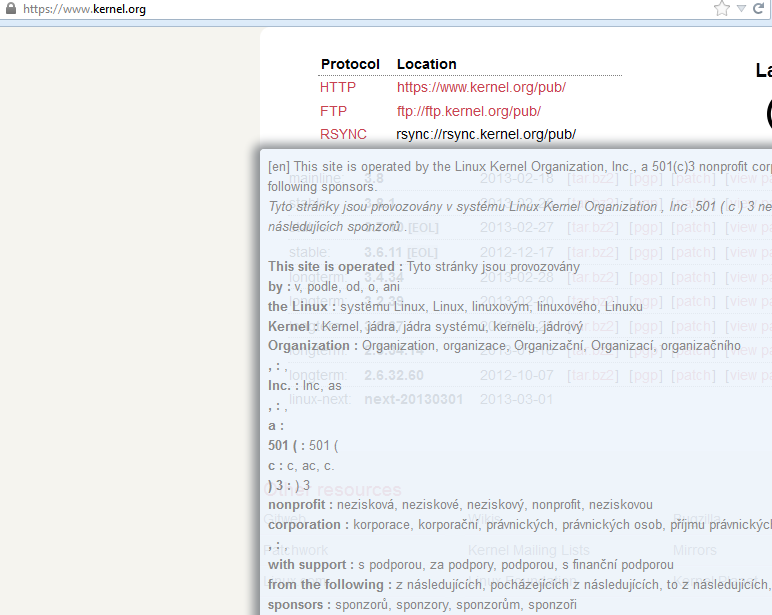This screenshot has width=772, height=615.
Task: Open ftp://ftp.kernel.org/pub/ location link
Action: click(469, 111)
